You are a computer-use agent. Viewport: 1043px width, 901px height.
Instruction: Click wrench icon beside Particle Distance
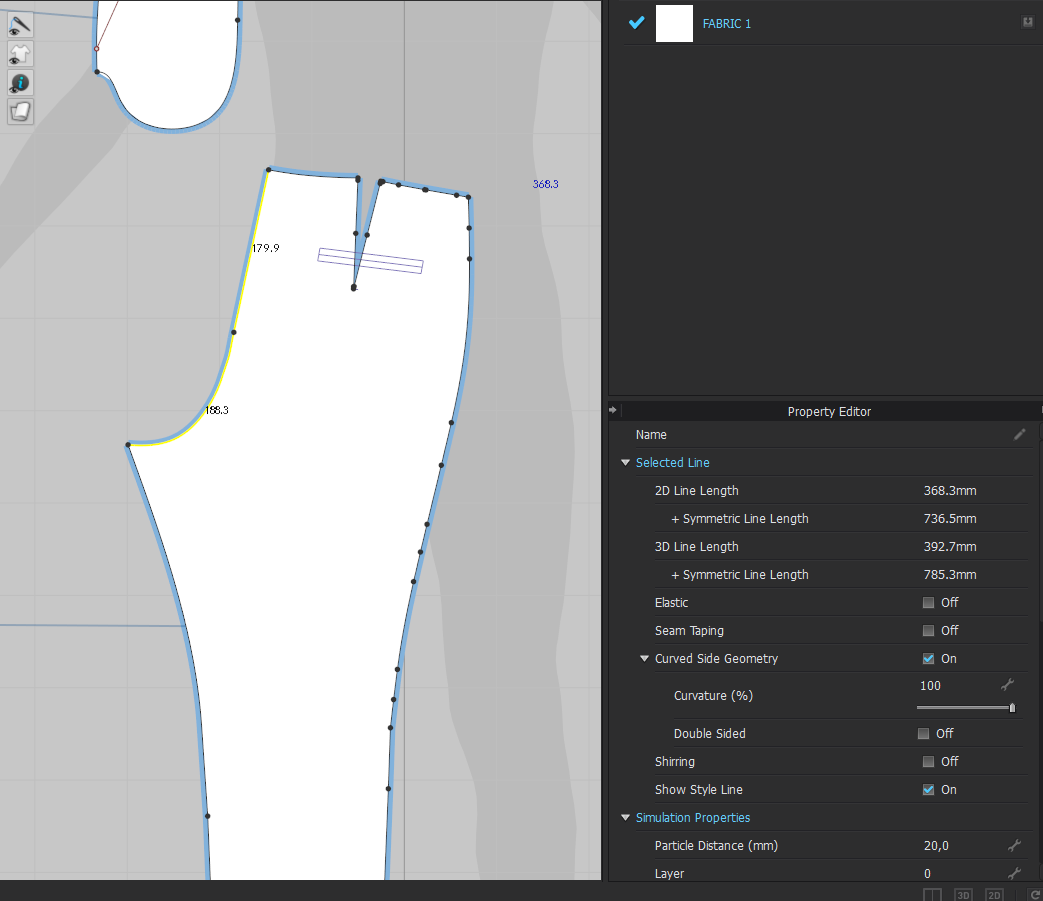[x=1014, y=846]
